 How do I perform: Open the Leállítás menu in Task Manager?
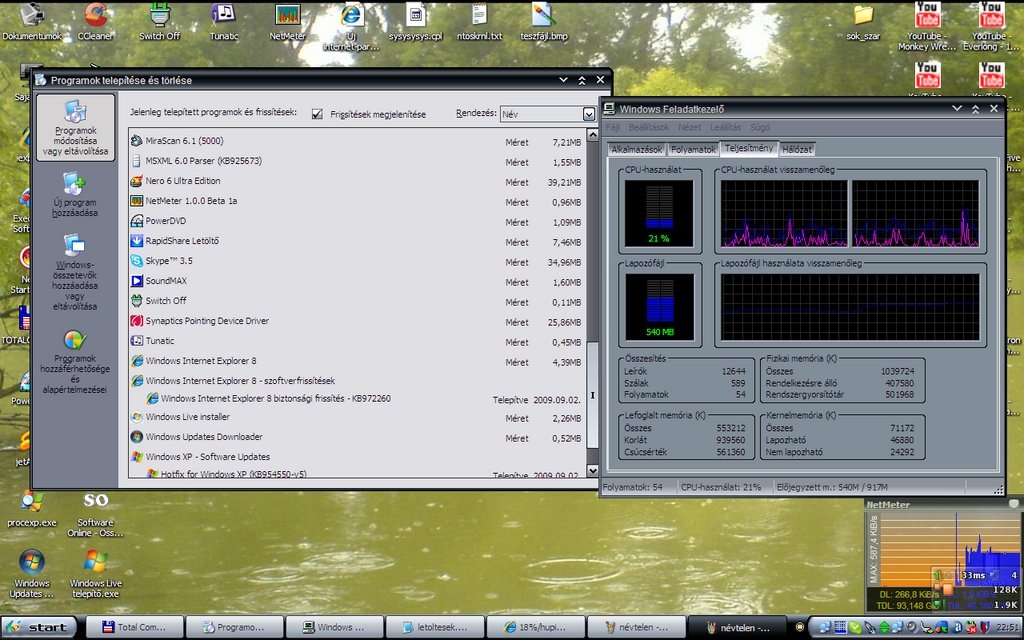pos(725,127)
